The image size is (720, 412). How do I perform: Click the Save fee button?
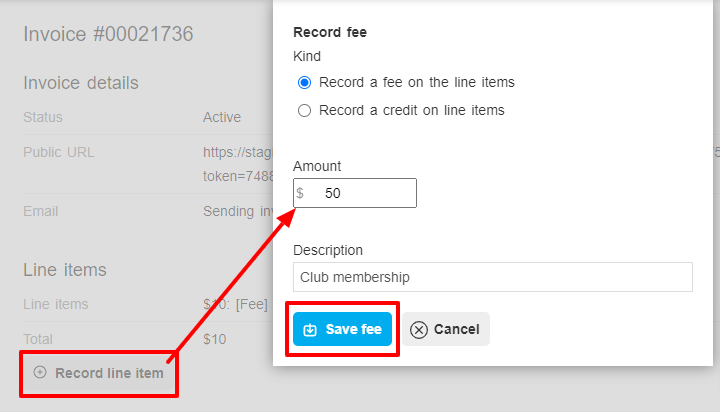[343, 329]
